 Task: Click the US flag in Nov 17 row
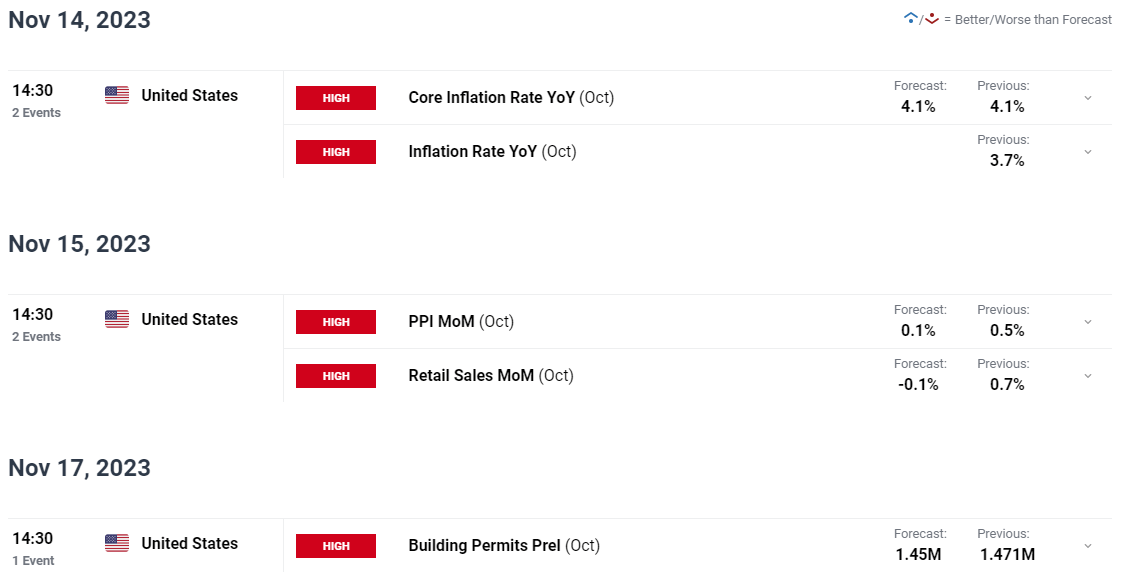click(117, 543)
